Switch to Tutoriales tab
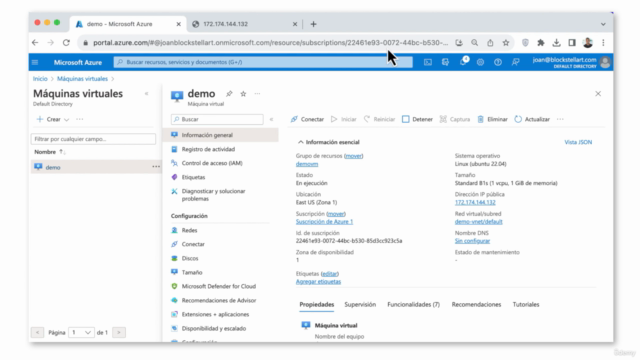The width and height of the screenshot is (640, 360). coord(526,304)
